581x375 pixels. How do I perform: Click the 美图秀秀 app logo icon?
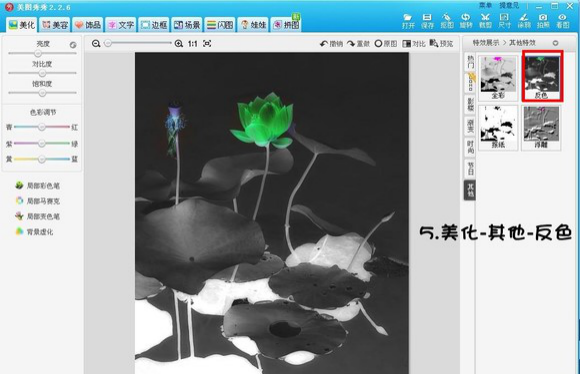pyautogui.click(x=8, y=7)
